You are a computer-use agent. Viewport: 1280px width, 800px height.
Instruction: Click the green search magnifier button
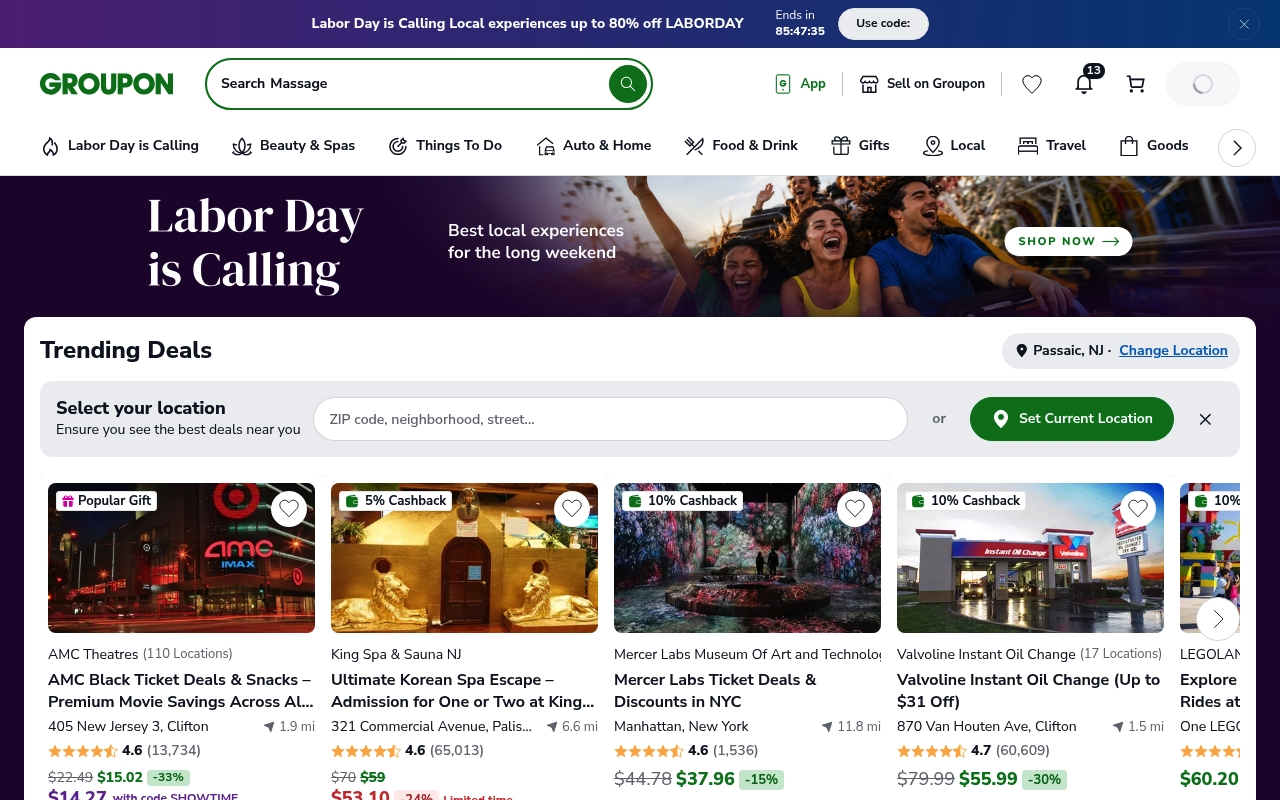(x=628, y=84)
